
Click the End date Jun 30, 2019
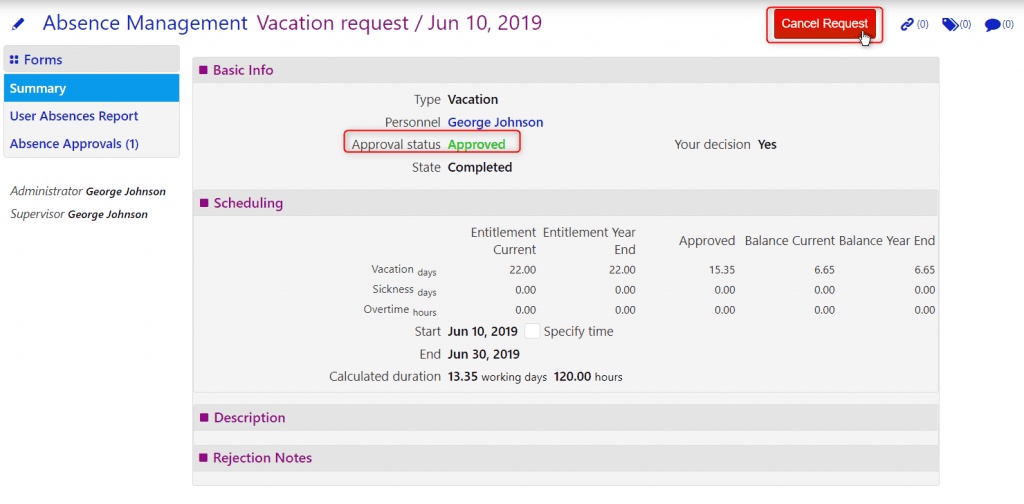[484, 354]
